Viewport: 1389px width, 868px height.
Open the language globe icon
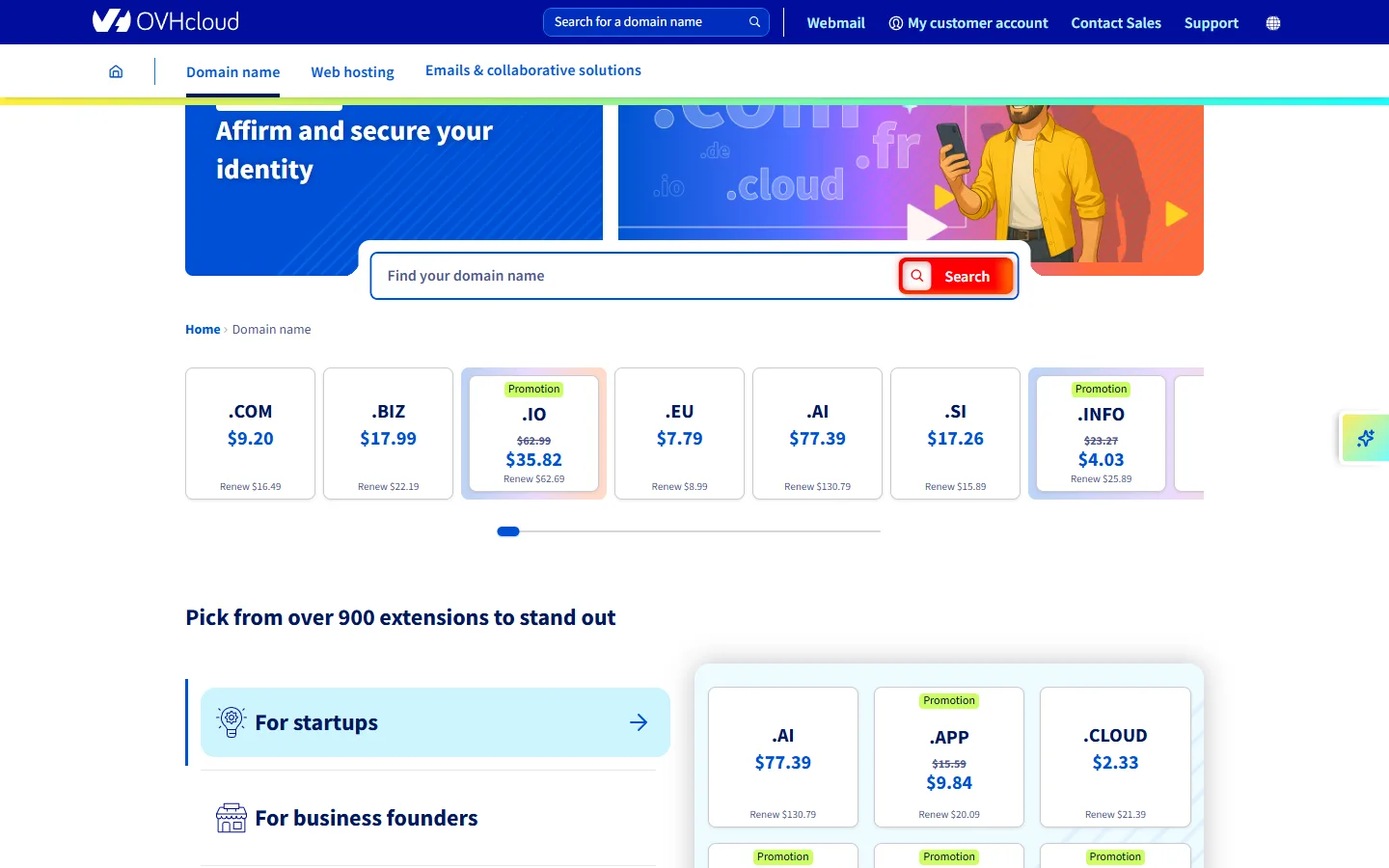pyautogui.click(x=1273, y=23)
